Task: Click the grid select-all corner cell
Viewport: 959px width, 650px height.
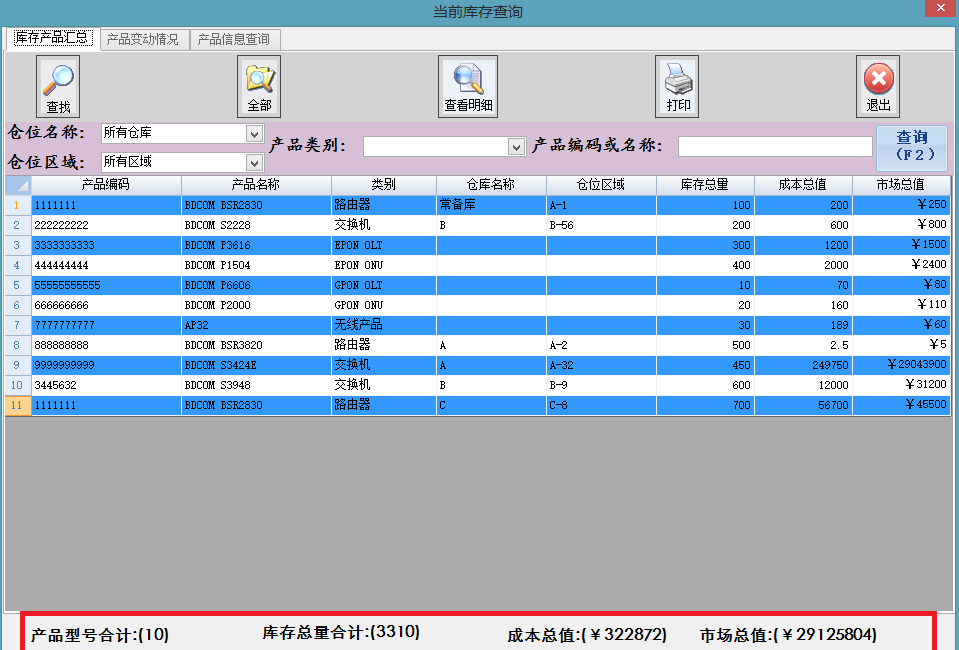Action: click(x=18, y=185)
